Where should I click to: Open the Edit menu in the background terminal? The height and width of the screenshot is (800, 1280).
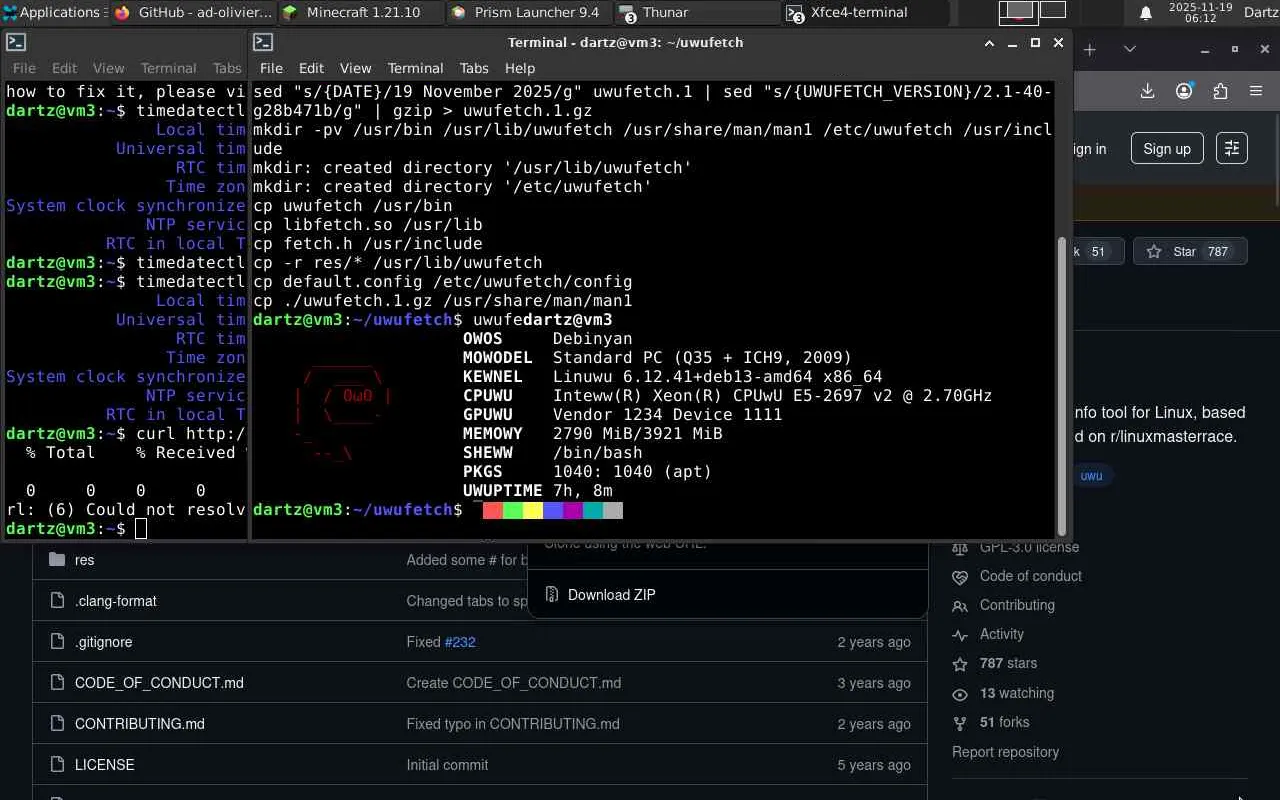tap(64, 68)
